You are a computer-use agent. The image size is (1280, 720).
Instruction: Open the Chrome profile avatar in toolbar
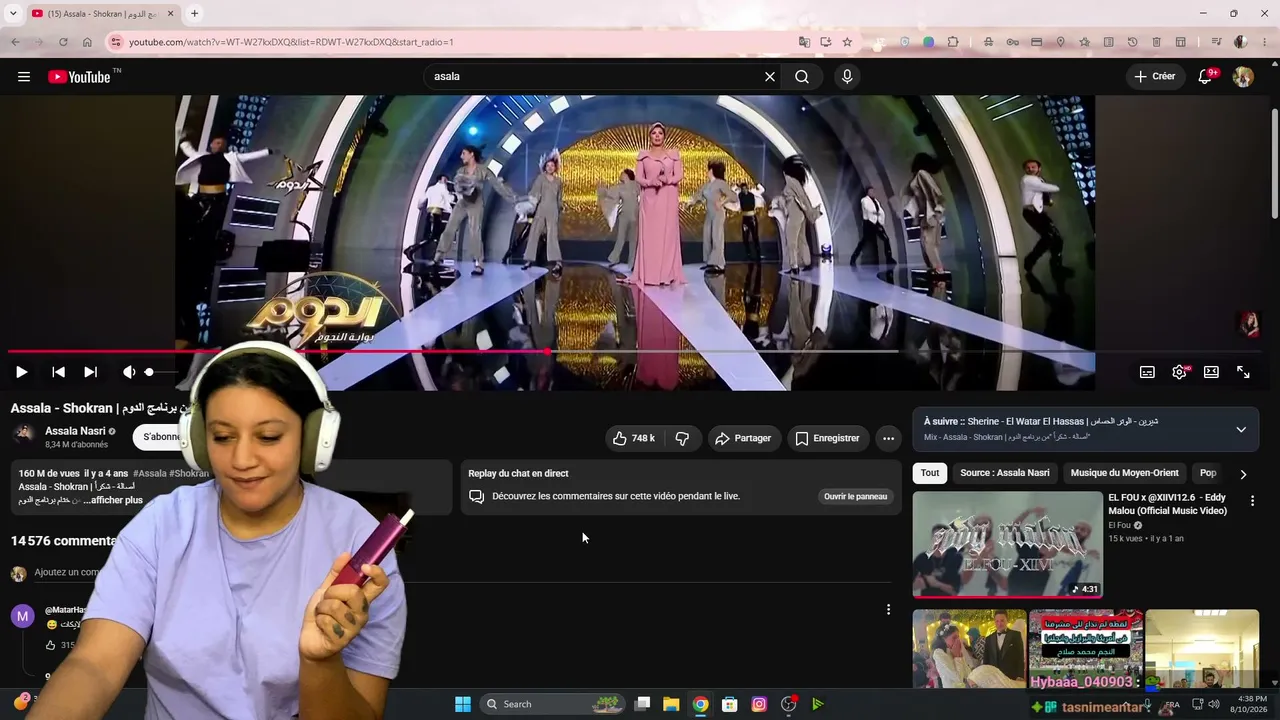click(1241, 42)
